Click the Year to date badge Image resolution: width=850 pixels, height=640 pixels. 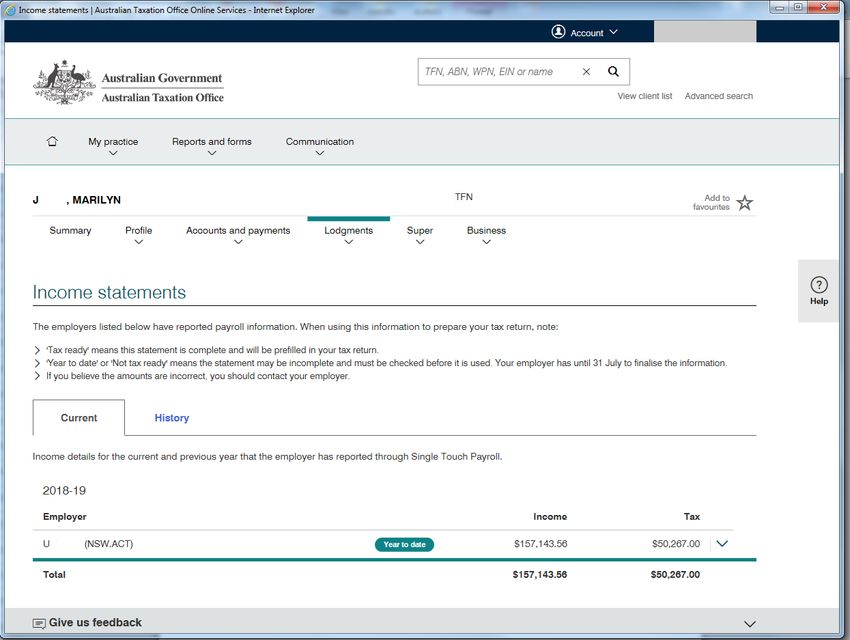pyautogui.click(x=404, y=544)
